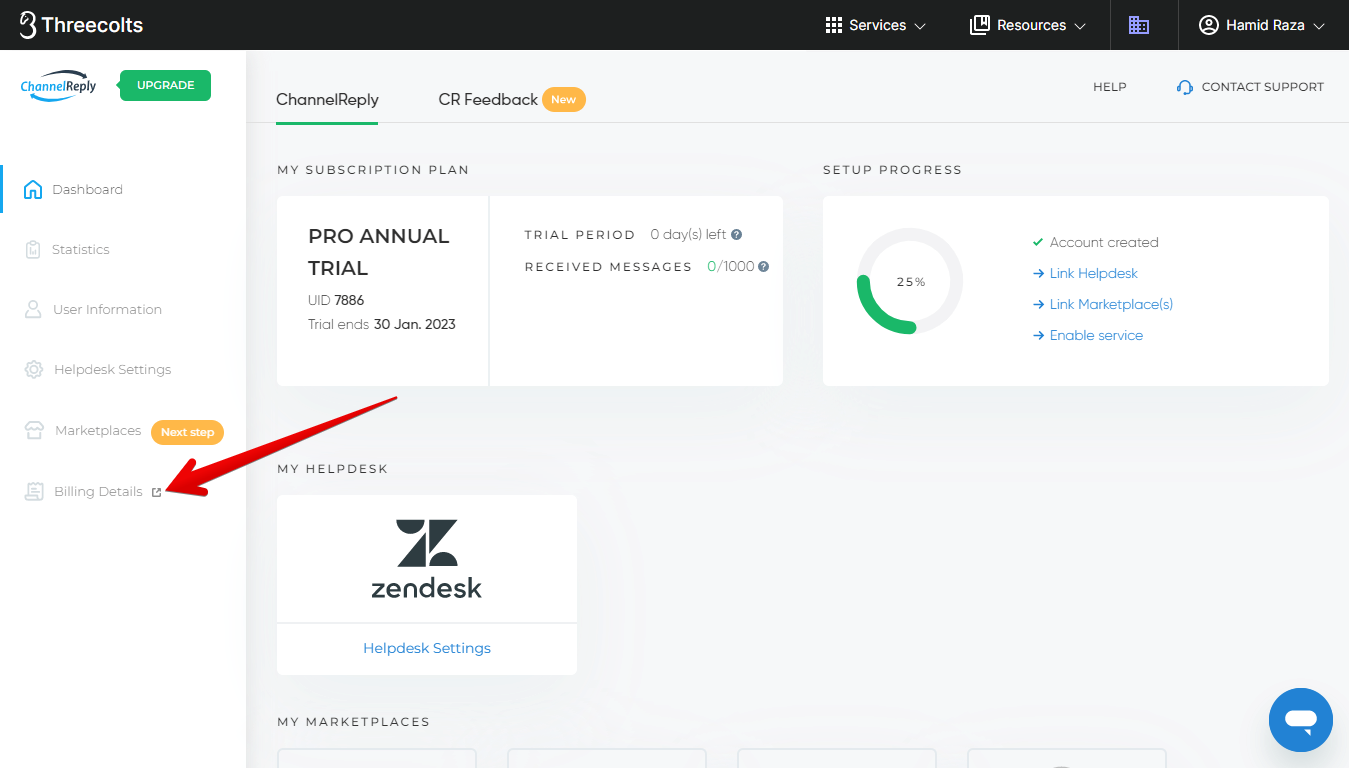
Task: Click the Threecolts logo
Action: pos(81,25)
